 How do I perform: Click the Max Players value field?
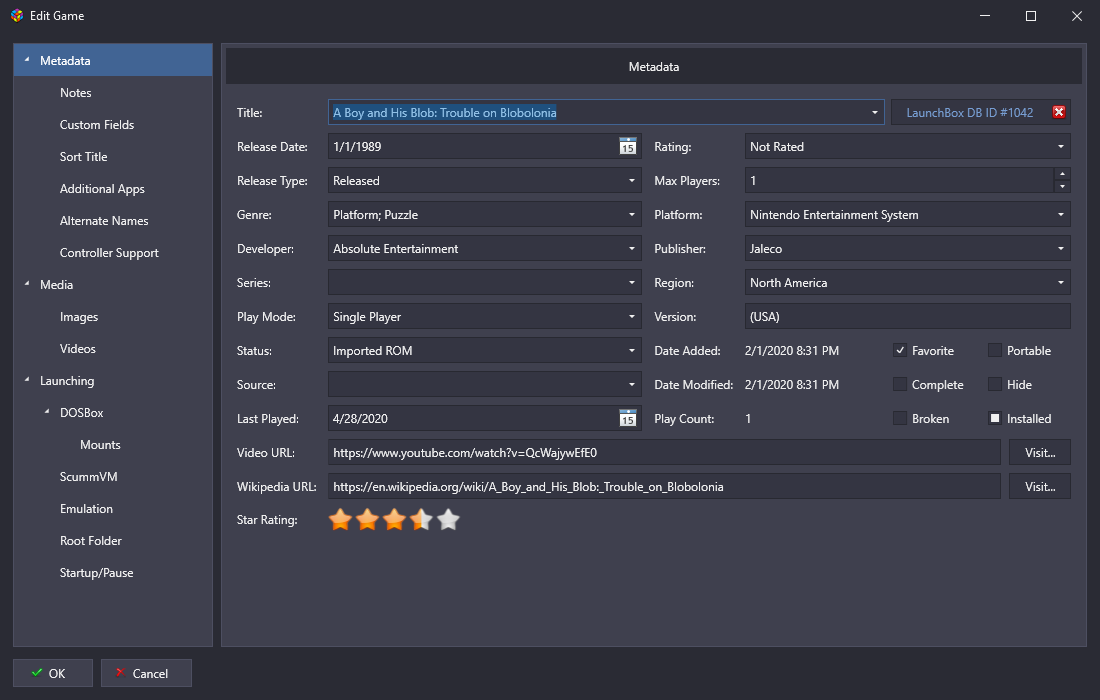click(x=899, y=180)
